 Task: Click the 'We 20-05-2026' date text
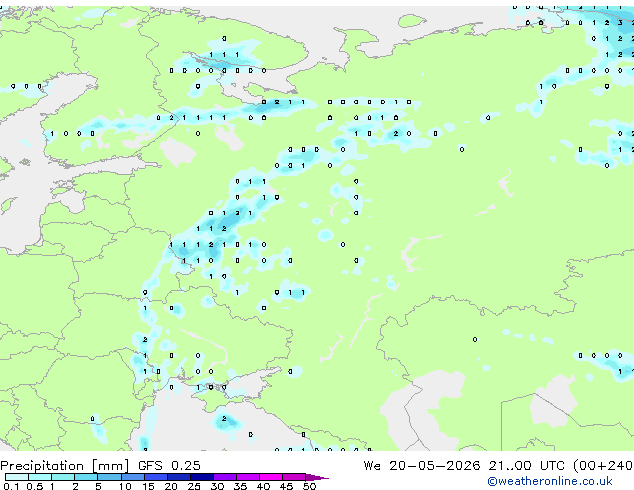tap(422, 465)
